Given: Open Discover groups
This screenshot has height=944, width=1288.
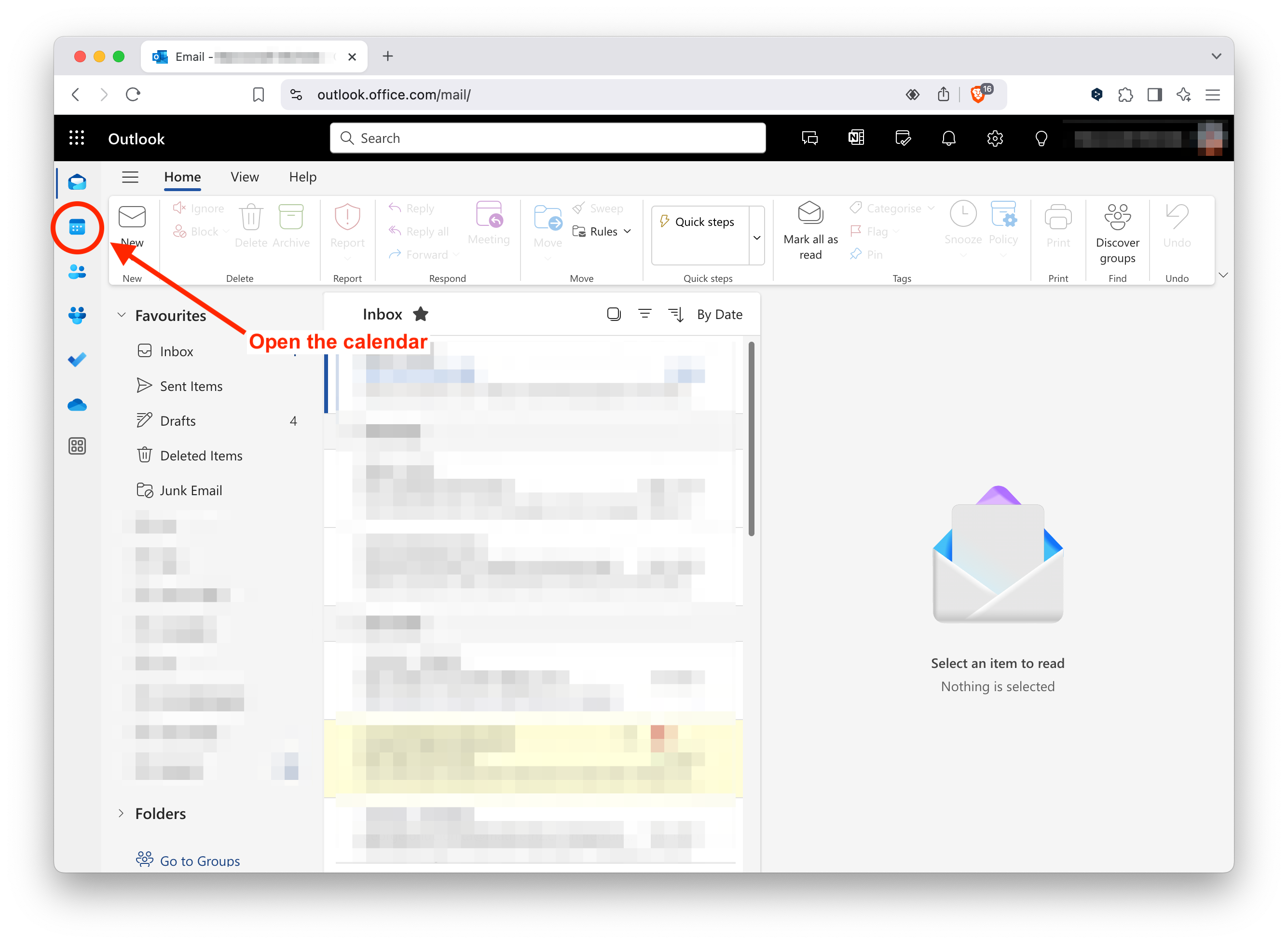Looking at the screenshot, I should 1117,233.
